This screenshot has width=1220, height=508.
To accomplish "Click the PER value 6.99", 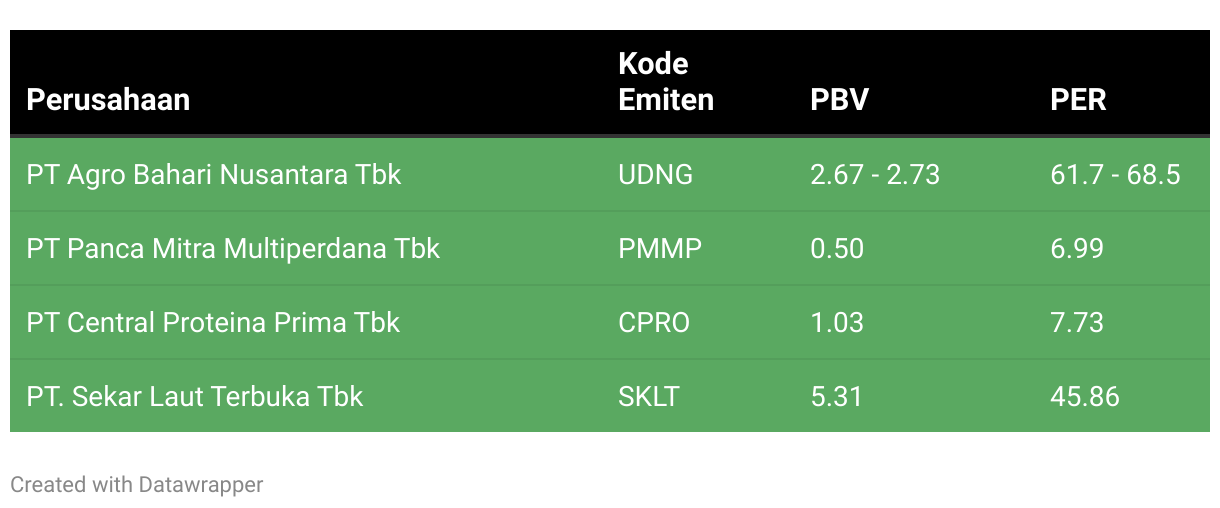I will pos(1077,249).
